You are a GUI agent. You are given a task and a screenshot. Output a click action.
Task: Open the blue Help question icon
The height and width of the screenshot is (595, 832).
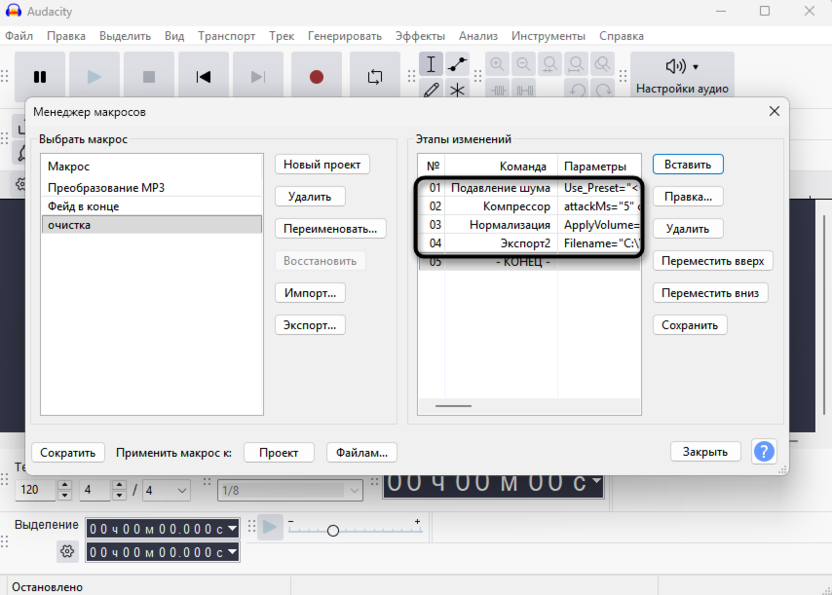(763, 452)
